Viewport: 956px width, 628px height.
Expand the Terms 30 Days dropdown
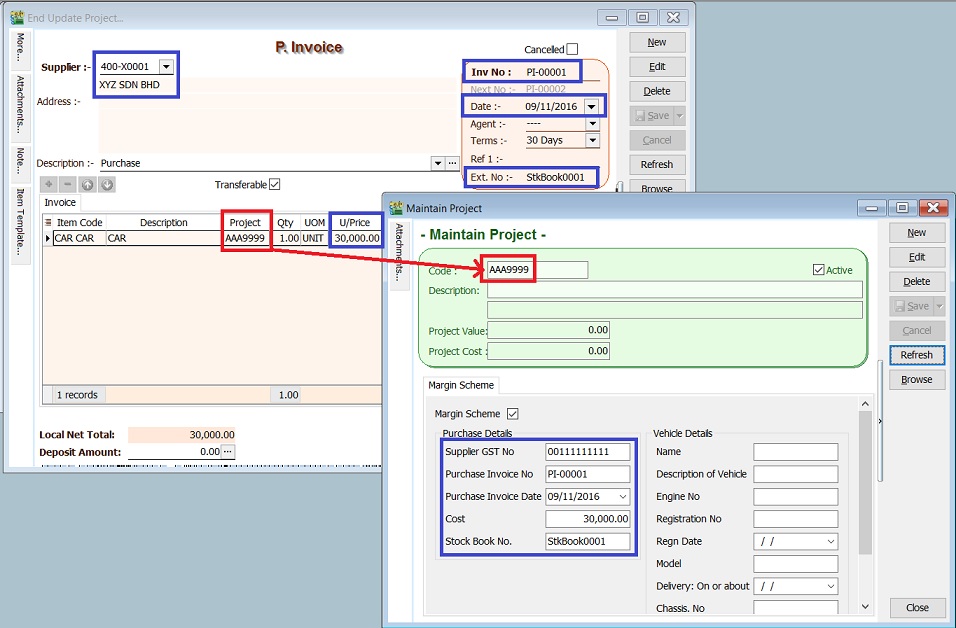tap(592, 141)
